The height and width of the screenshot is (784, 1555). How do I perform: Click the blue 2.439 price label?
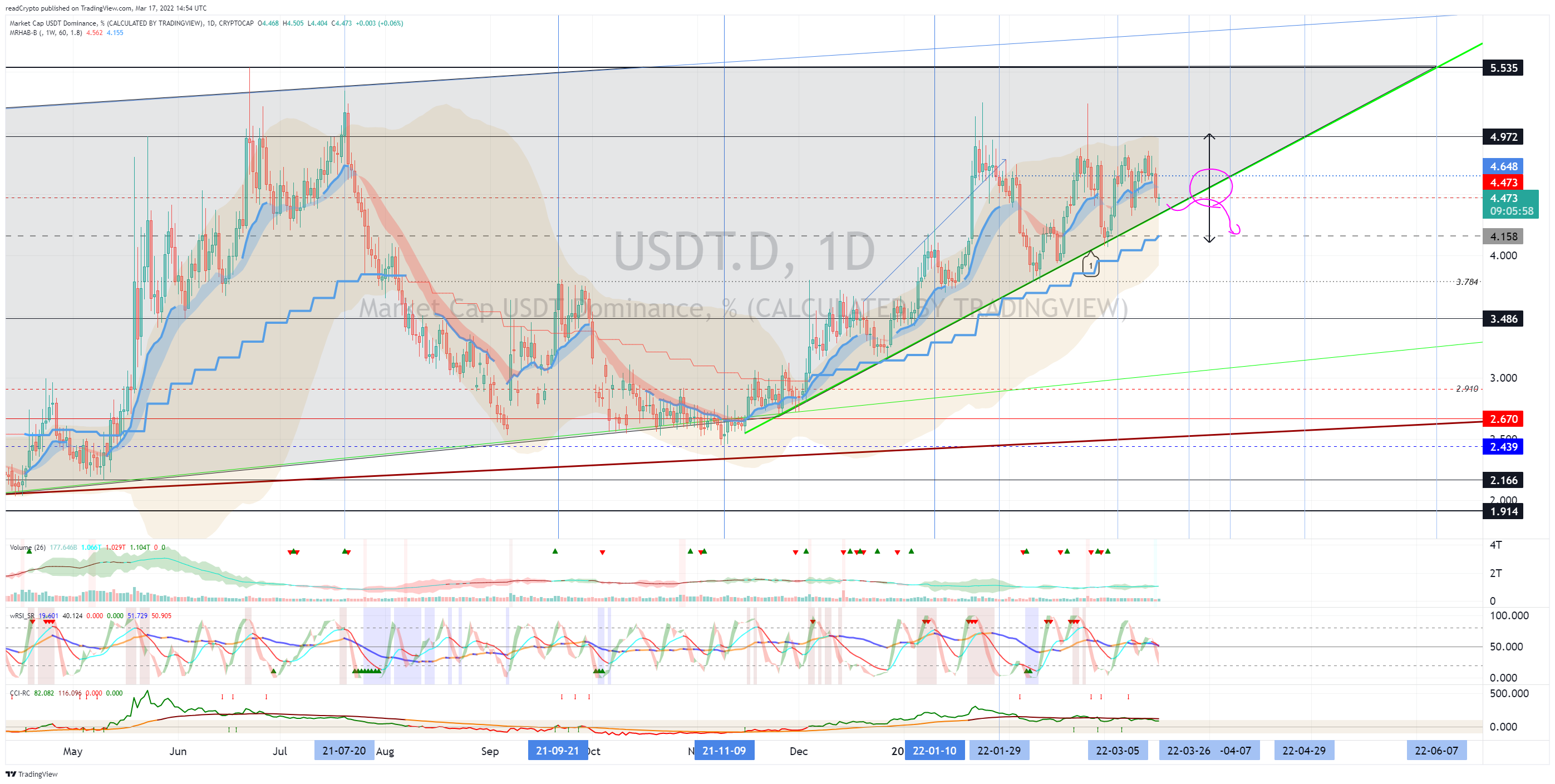[x=1503, y=447]
